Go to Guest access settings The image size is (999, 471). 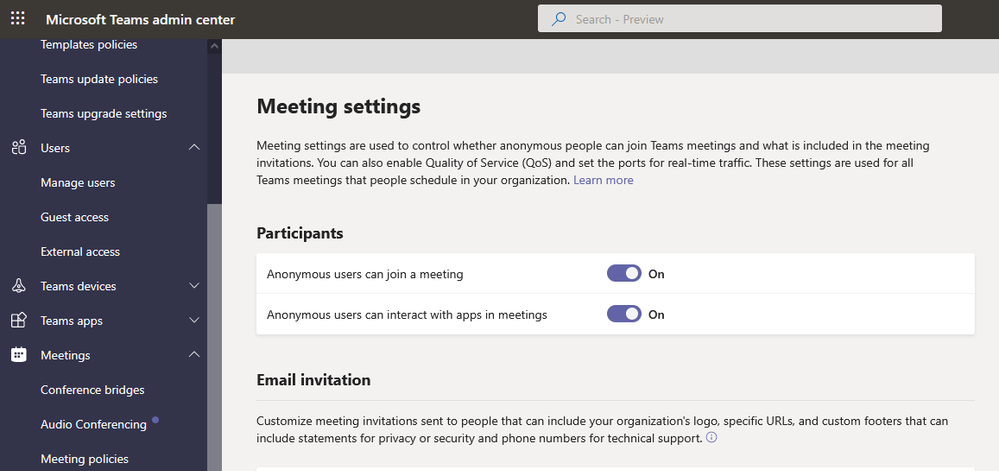click(x=75, y=217)
